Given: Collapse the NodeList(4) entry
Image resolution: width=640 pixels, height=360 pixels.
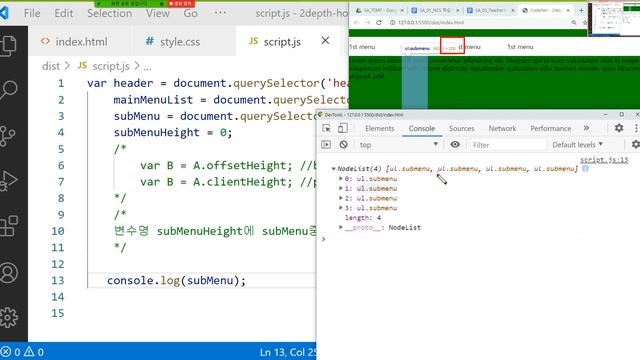Looking at the screenshot, I should [x=333, y=169].
